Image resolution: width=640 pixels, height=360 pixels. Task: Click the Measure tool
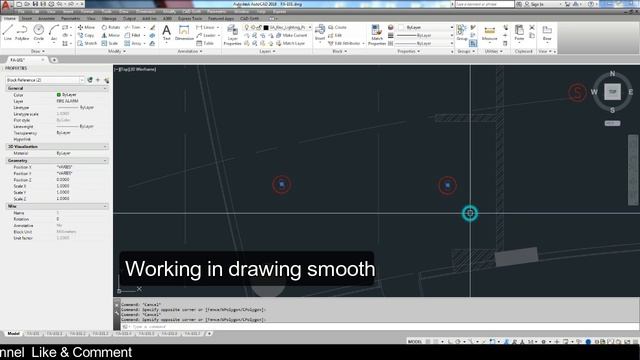[489, 33]
